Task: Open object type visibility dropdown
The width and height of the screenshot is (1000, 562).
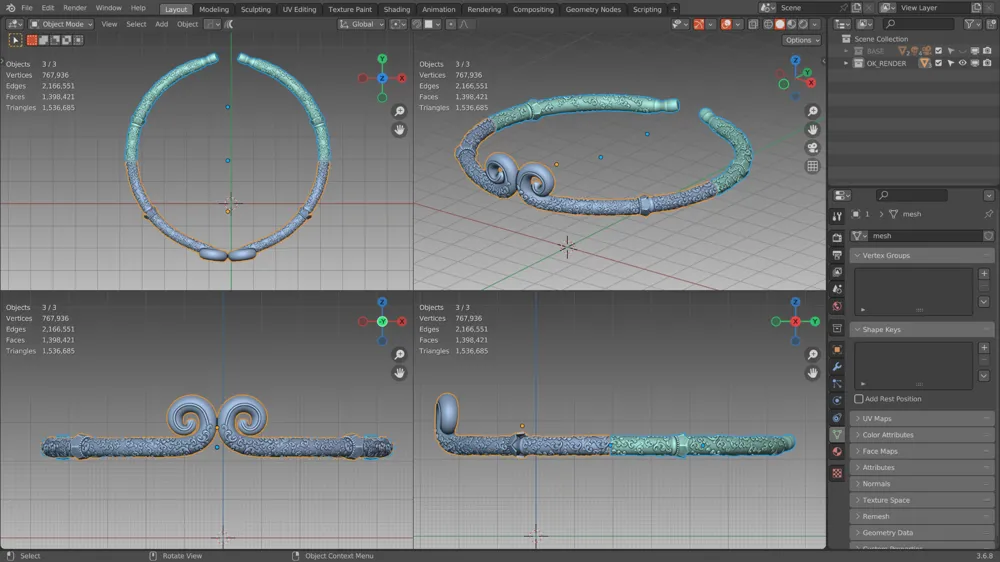Action: pyautogui.click(x=680, y=24)
